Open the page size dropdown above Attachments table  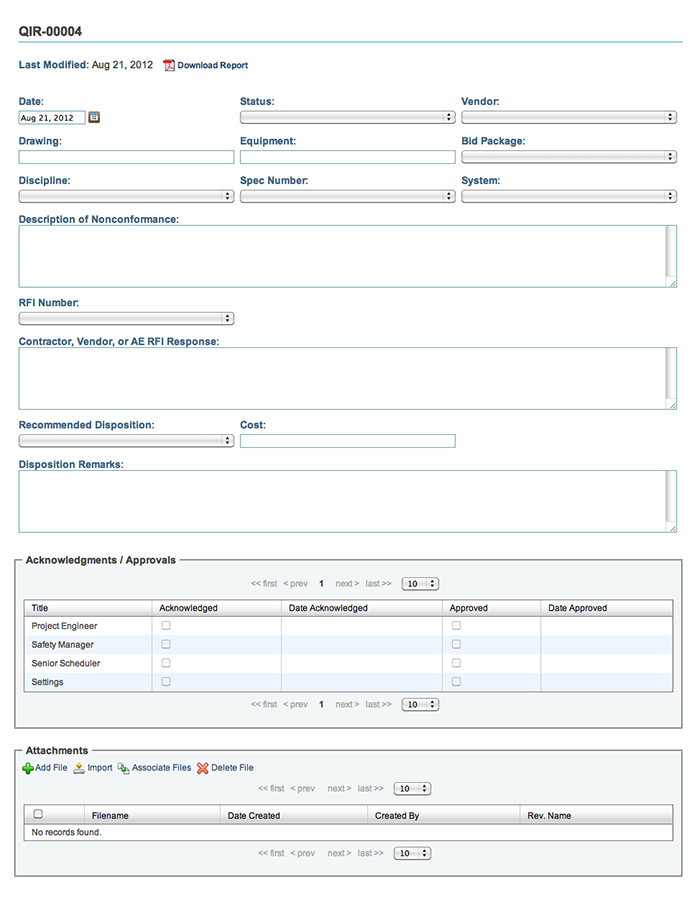tap(413, 789)
